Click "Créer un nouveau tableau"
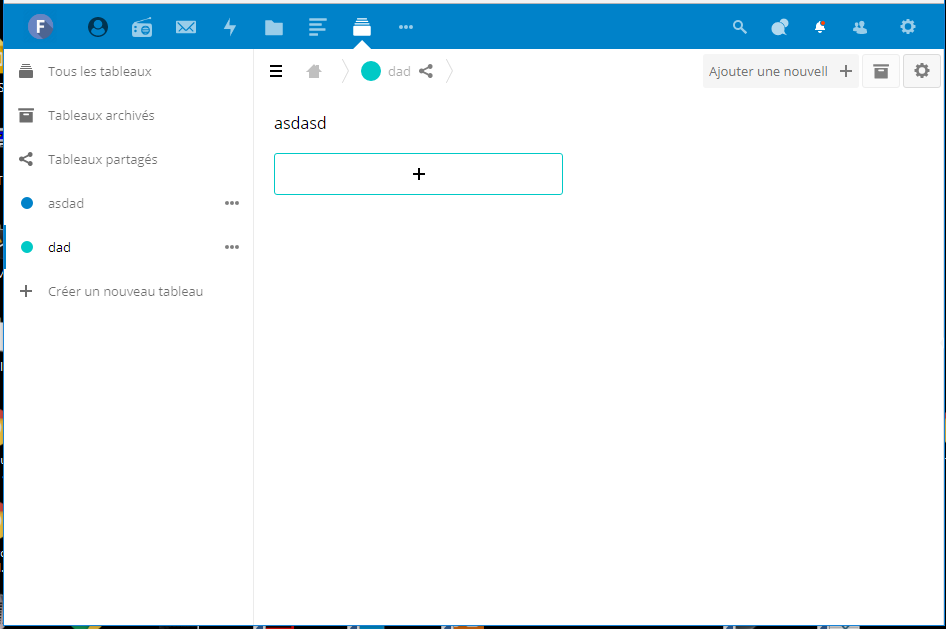The height and width of the screenshot is (629, 946). coord(125,291)
